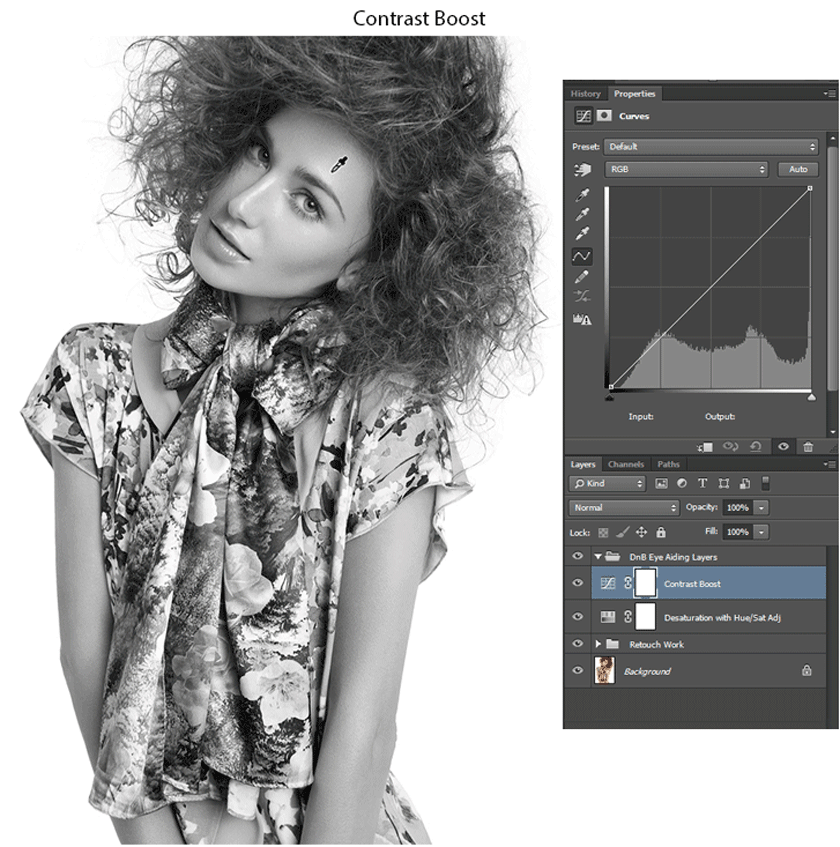
Task: Click the layer mask icon in Properties
Action: coord(604,116)
